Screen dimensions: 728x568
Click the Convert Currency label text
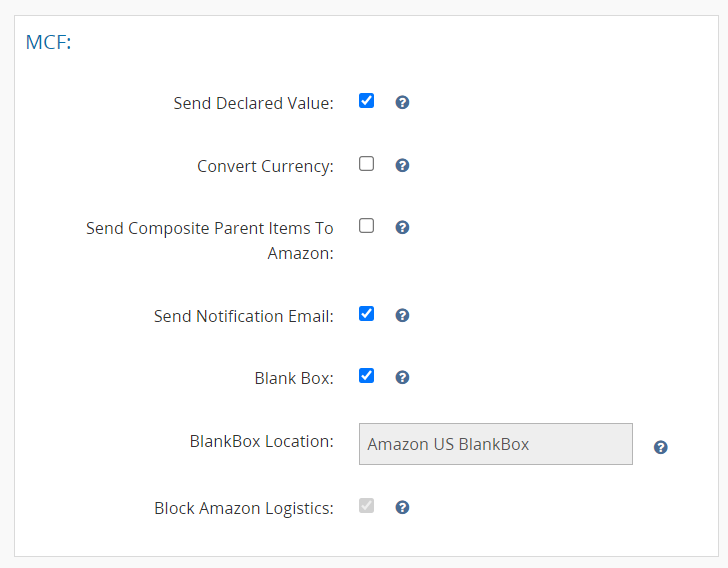click(x=265, y=166)
